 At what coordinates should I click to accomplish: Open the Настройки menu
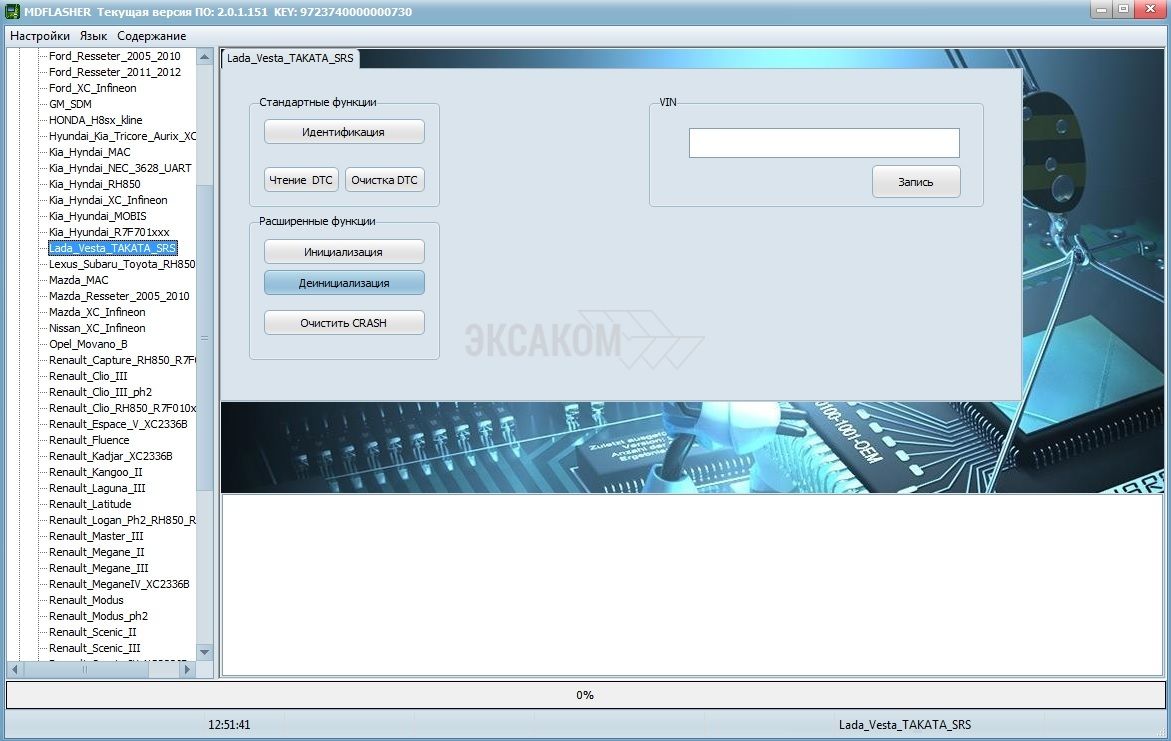click(x=40, y=36)
